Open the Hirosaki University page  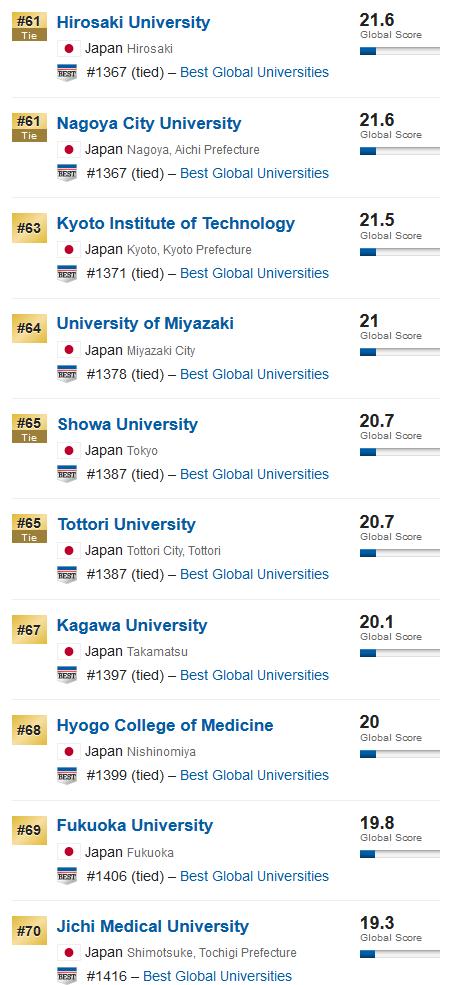coord(133,22)
